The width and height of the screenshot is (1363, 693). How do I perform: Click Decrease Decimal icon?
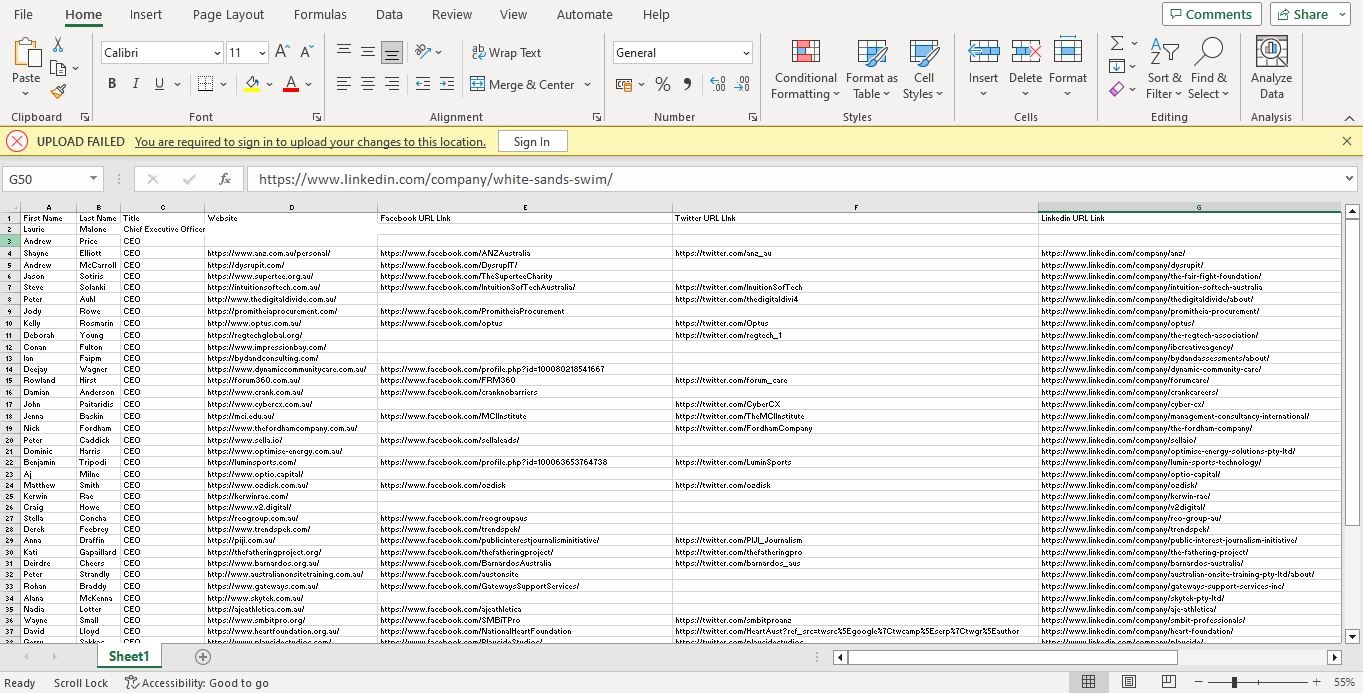(x=742, y=85)
